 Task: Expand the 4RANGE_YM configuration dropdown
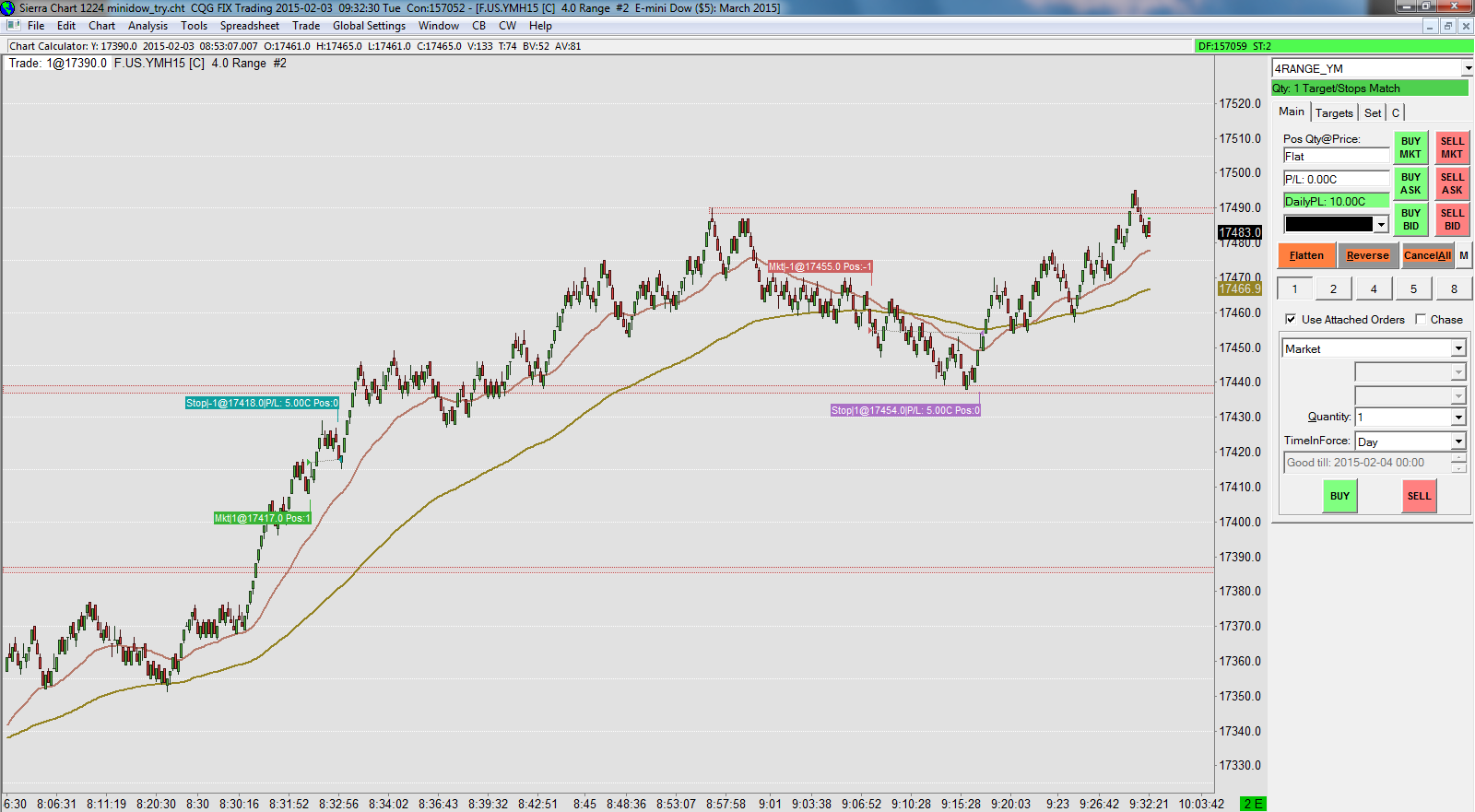click(x=1467, y=68)
